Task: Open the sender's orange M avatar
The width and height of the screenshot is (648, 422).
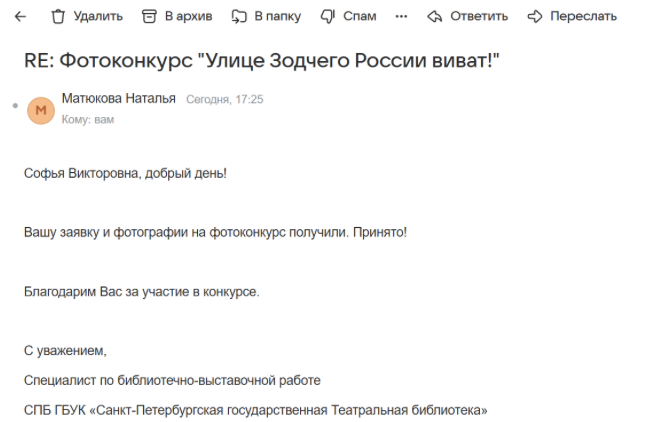Action: click(x=41, y=109)
